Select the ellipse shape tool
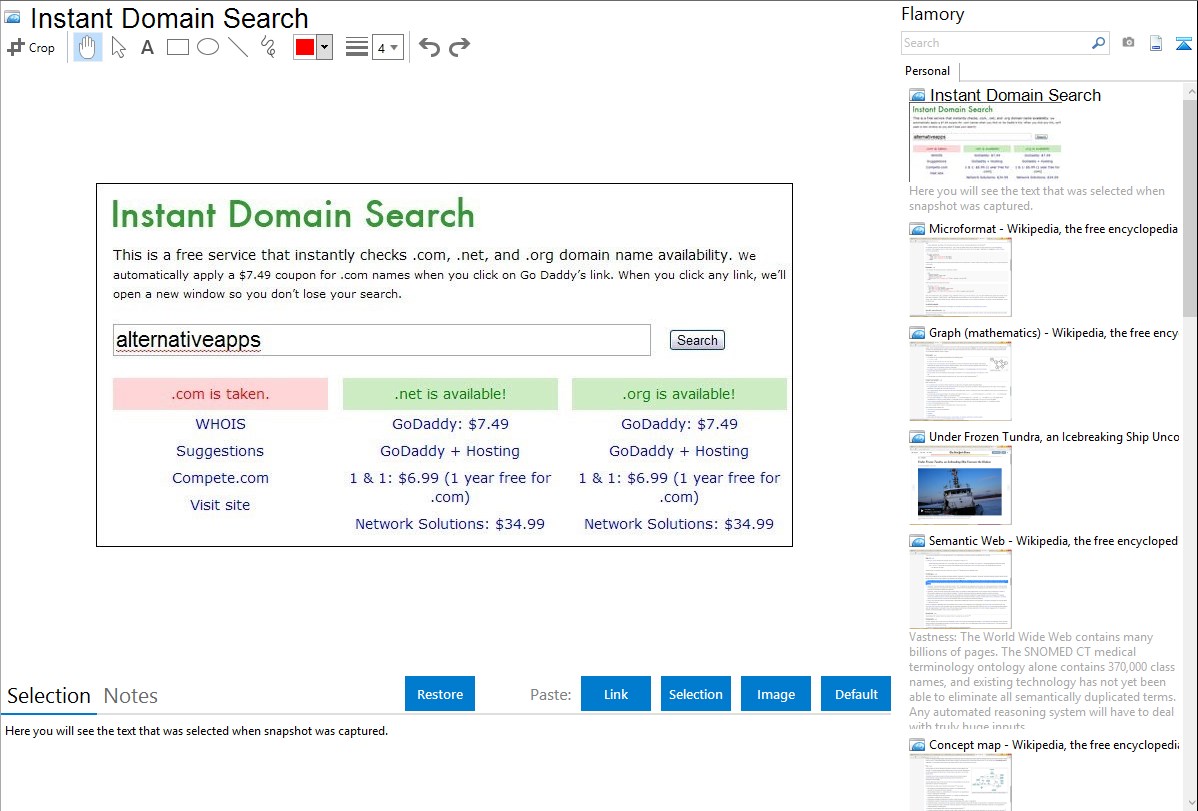The image size is (1198, 811). 208,47
